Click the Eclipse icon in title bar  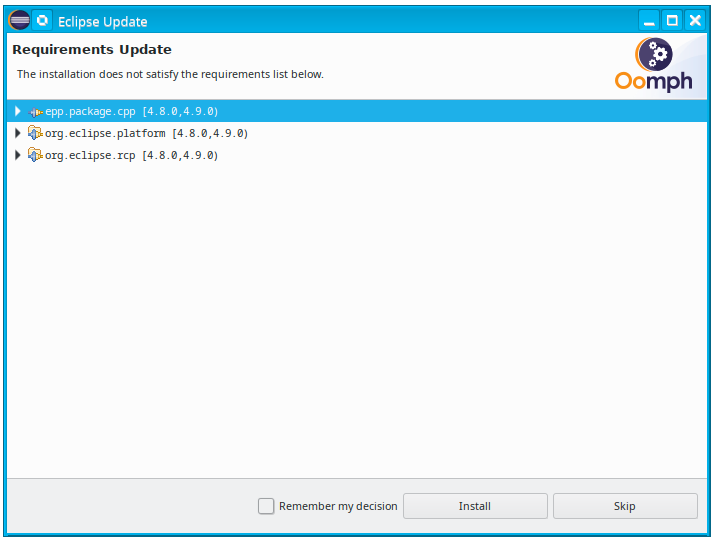point(19,21)
